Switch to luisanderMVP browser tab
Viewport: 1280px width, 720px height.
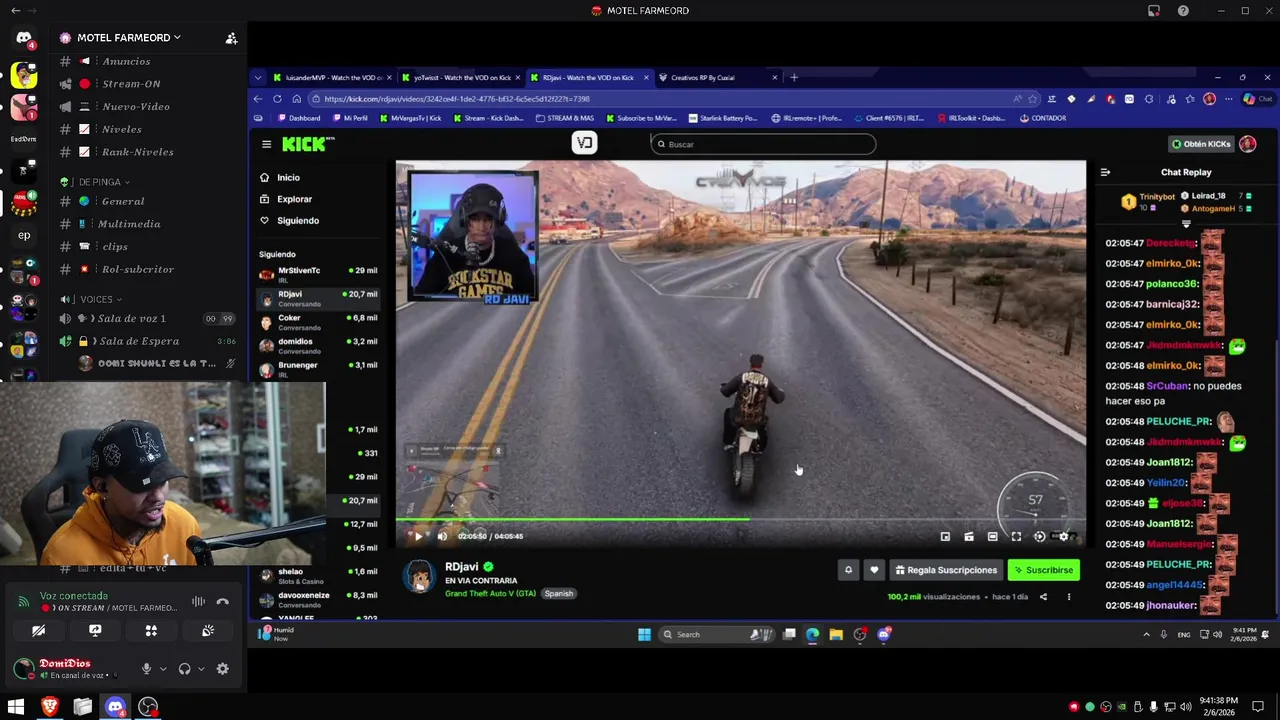click(331, 77)
